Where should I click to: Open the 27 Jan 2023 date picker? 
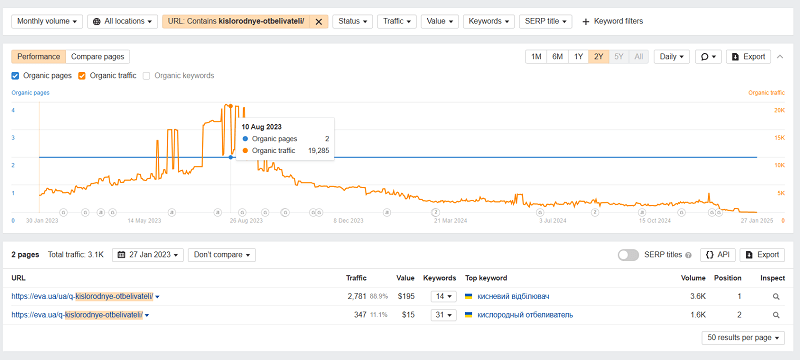(147, 254)
